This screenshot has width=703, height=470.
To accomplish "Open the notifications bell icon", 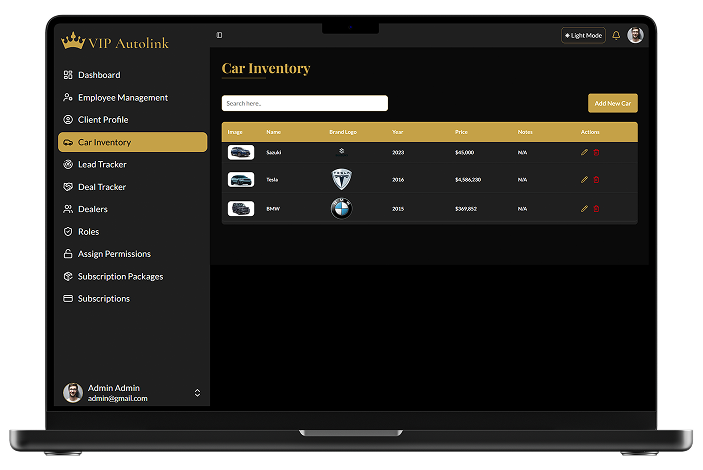I will coord(616,35).
